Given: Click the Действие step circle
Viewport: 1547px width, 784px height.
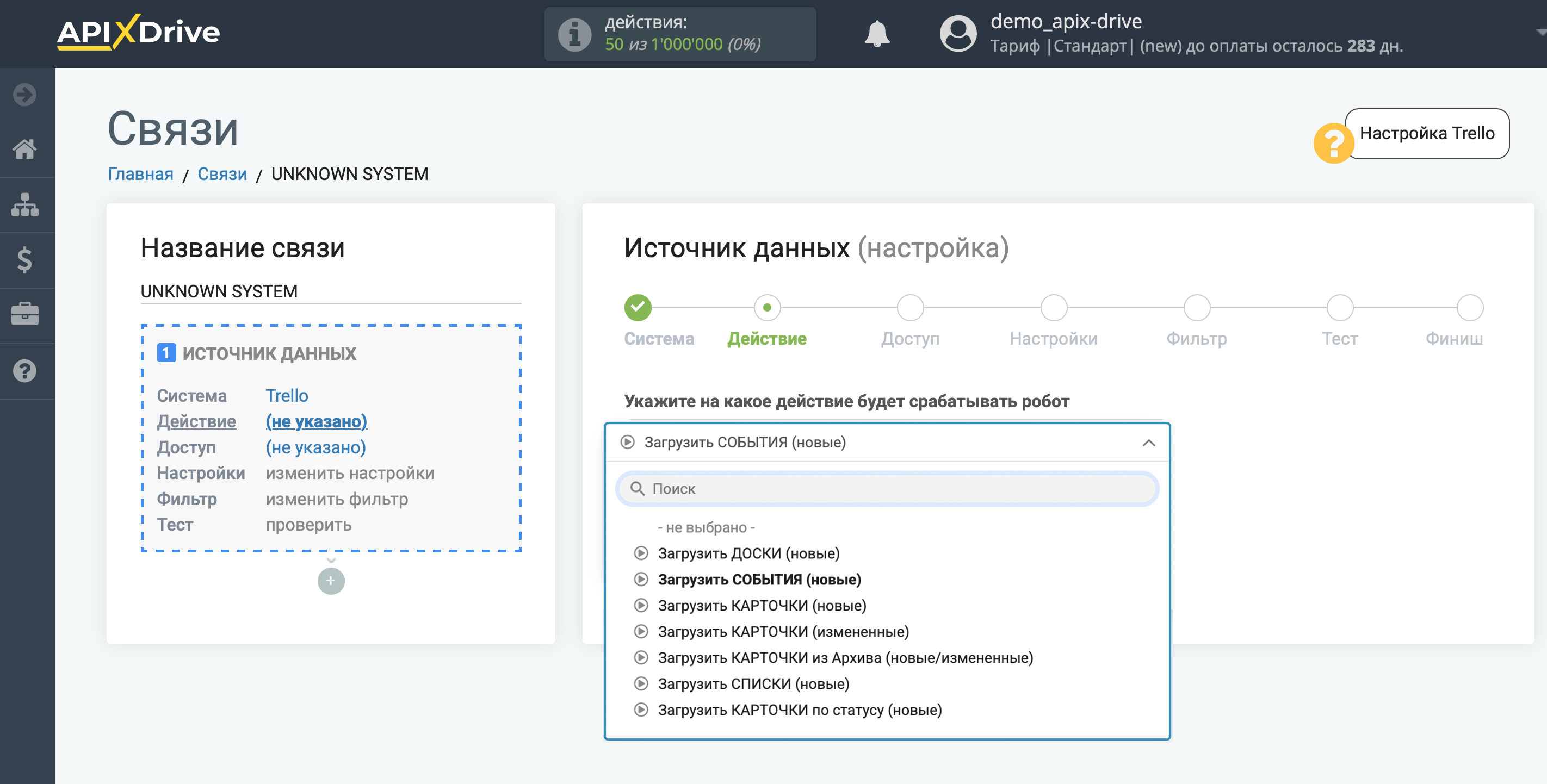Looking at the screenshot, I should pos(767,307).
